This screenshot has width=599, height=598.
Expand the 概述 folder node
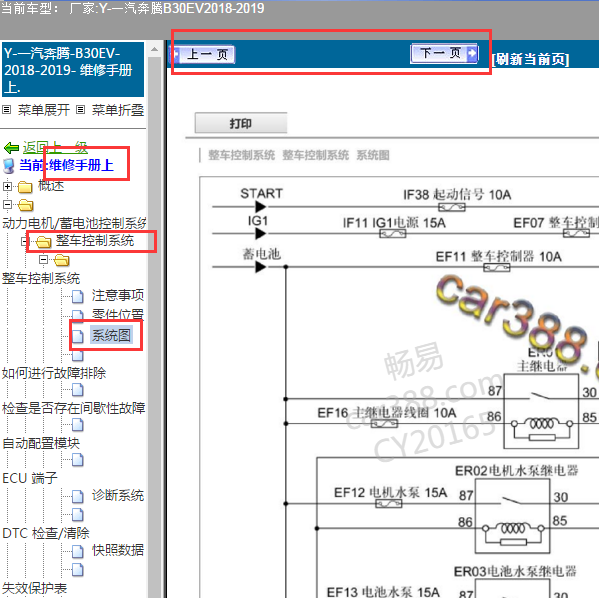tap(7, 186)
